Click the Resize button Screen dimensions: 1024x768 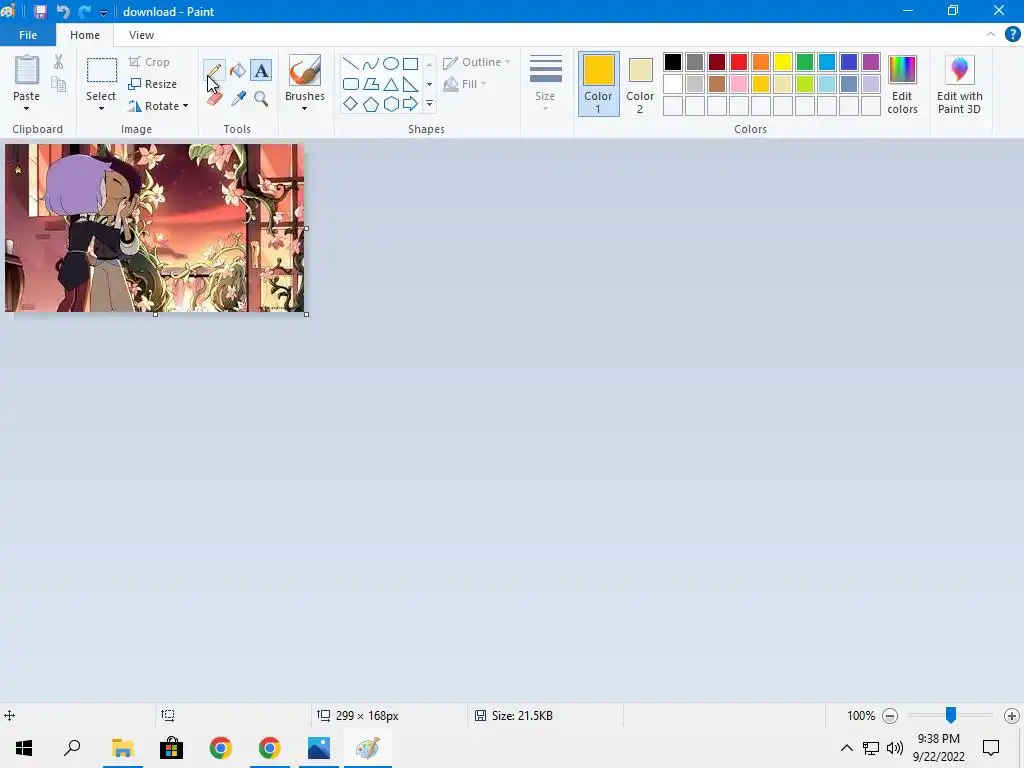tap(152, 84)
